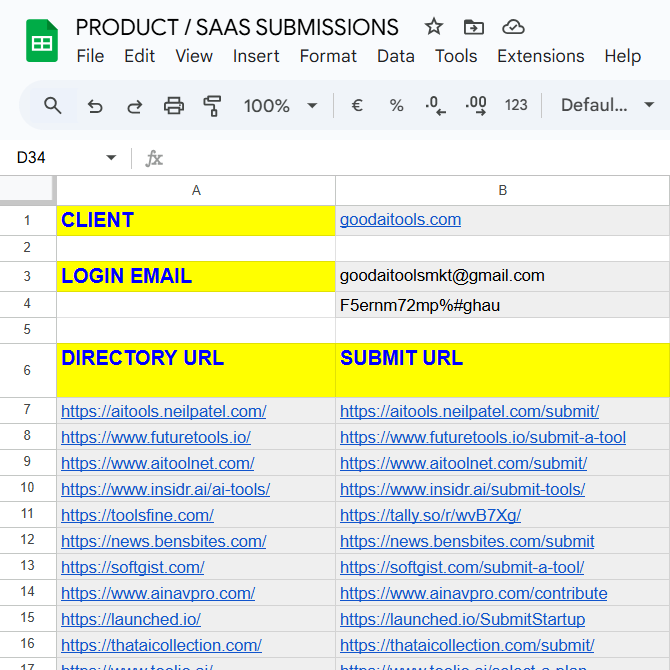The height and width of the screenshot is (670, 670).
Task: Redo the last action
Action: tap(135, 106)
